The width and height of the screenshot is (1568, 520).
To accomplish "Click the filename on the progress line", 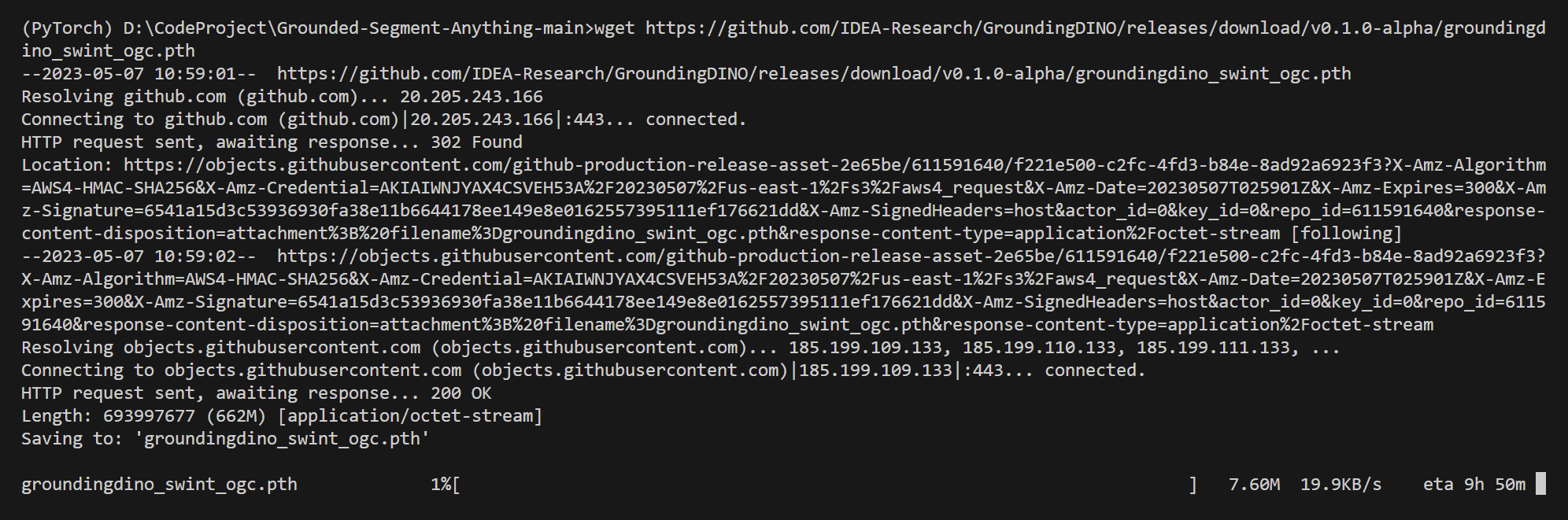I will (x=159, y=485).
